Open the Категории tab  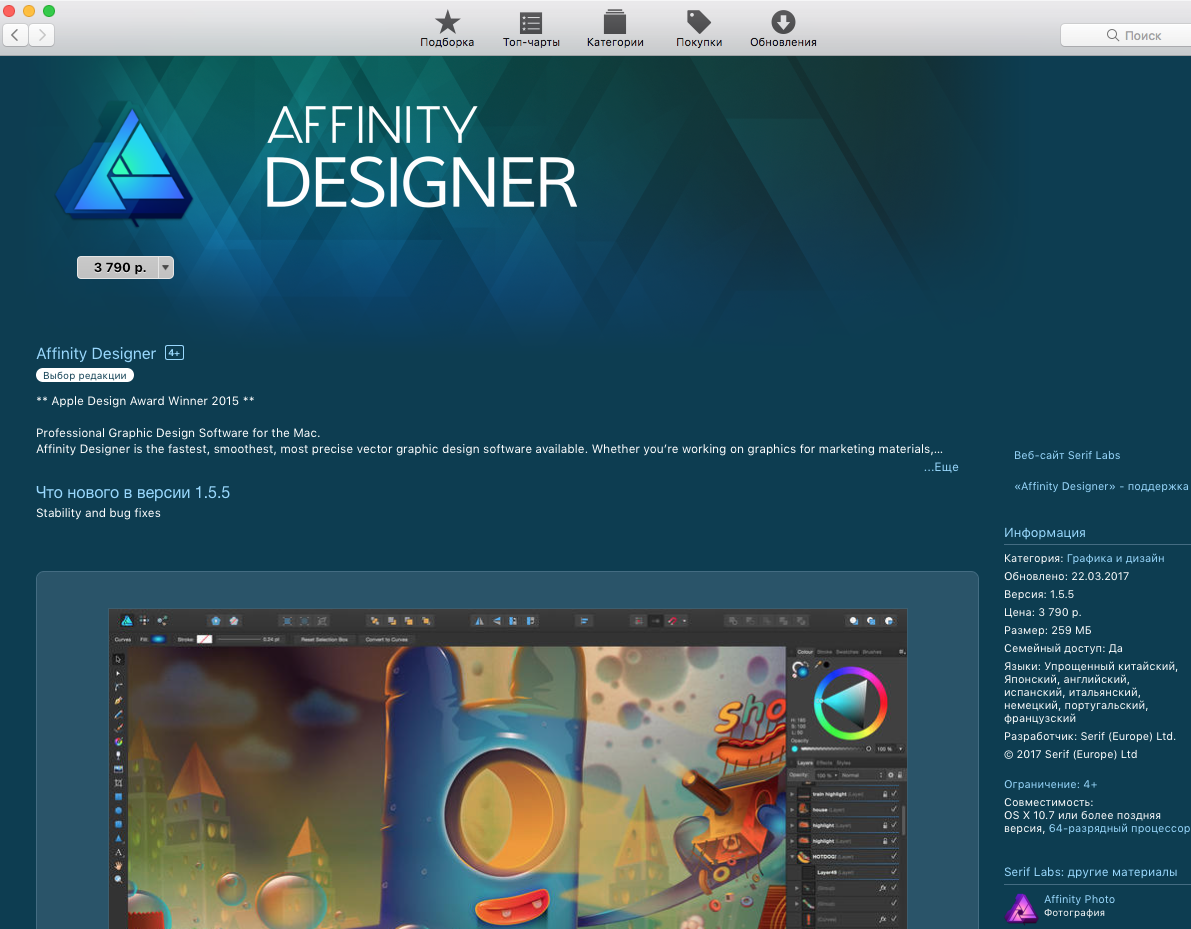coord(615,30)
